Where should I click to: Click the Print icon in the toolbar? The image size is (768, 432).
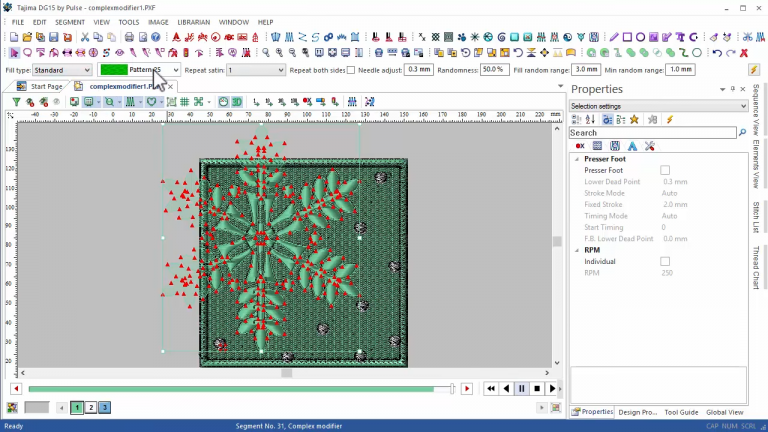[129, 37]
